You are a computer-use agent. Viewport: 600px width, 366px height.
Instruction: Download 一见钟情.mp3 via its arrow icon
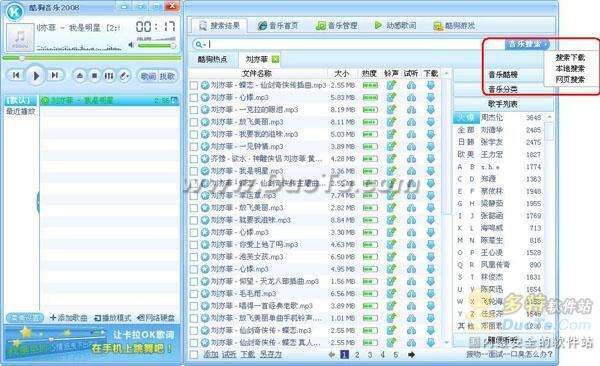(x=430, y=147)
